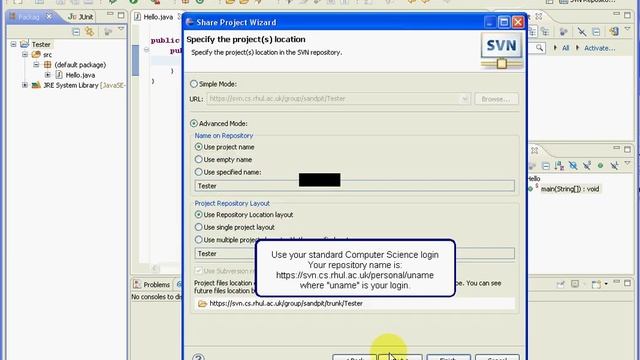
Task: Minimize the Package Explorer panel
Action: coord(110,14)
